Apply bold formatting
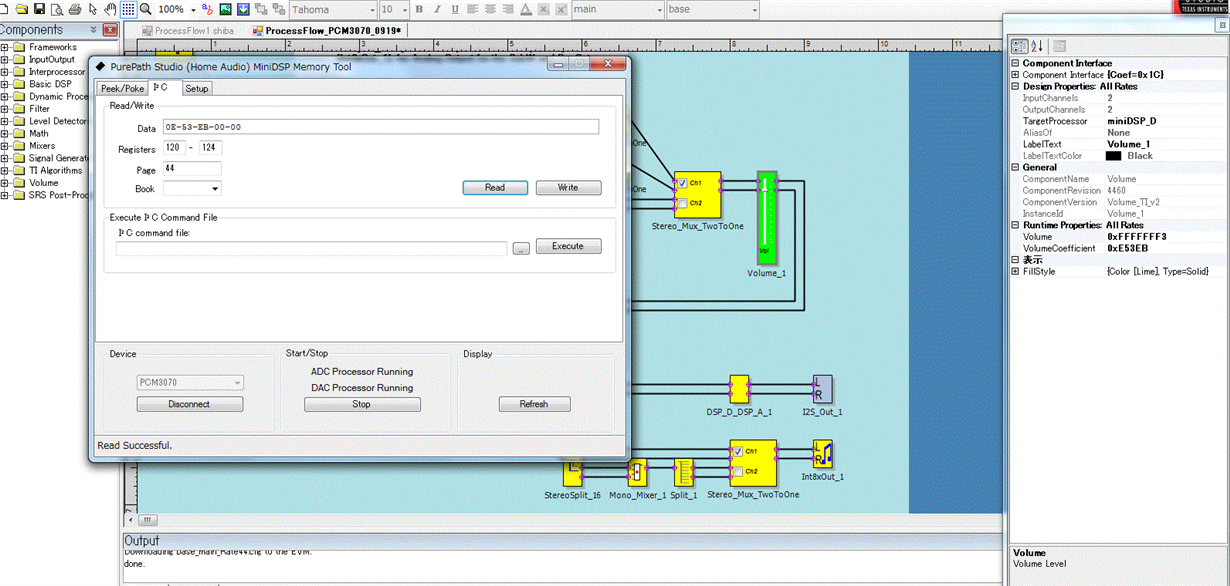Viewport: 1230px width, 586px height. (419, 9)
